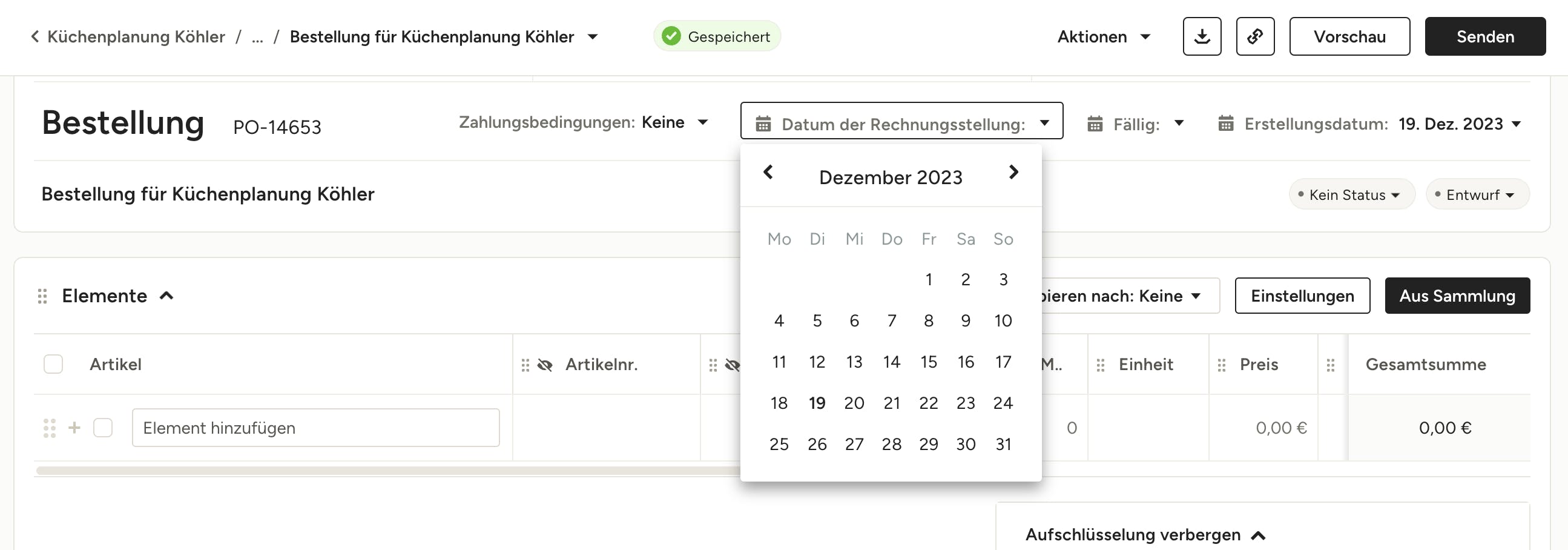Screen dimensions: 1568x550
Task: Go to next month in calendar
Action: pos(1013,173)
